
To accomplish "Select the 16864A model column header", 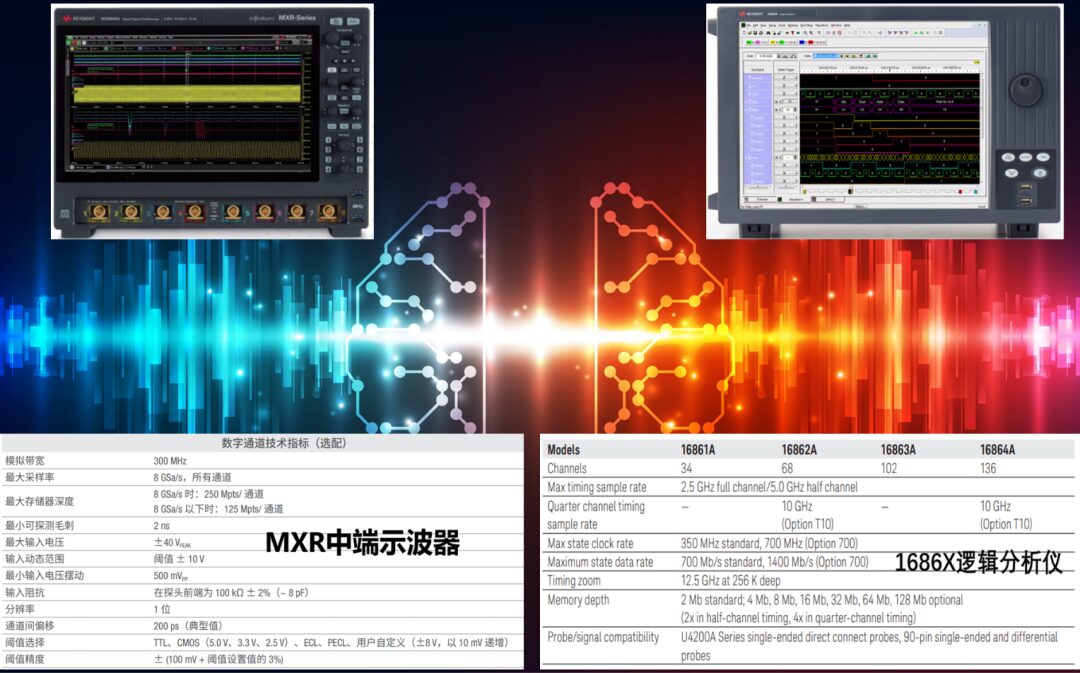I will (997, 450).
